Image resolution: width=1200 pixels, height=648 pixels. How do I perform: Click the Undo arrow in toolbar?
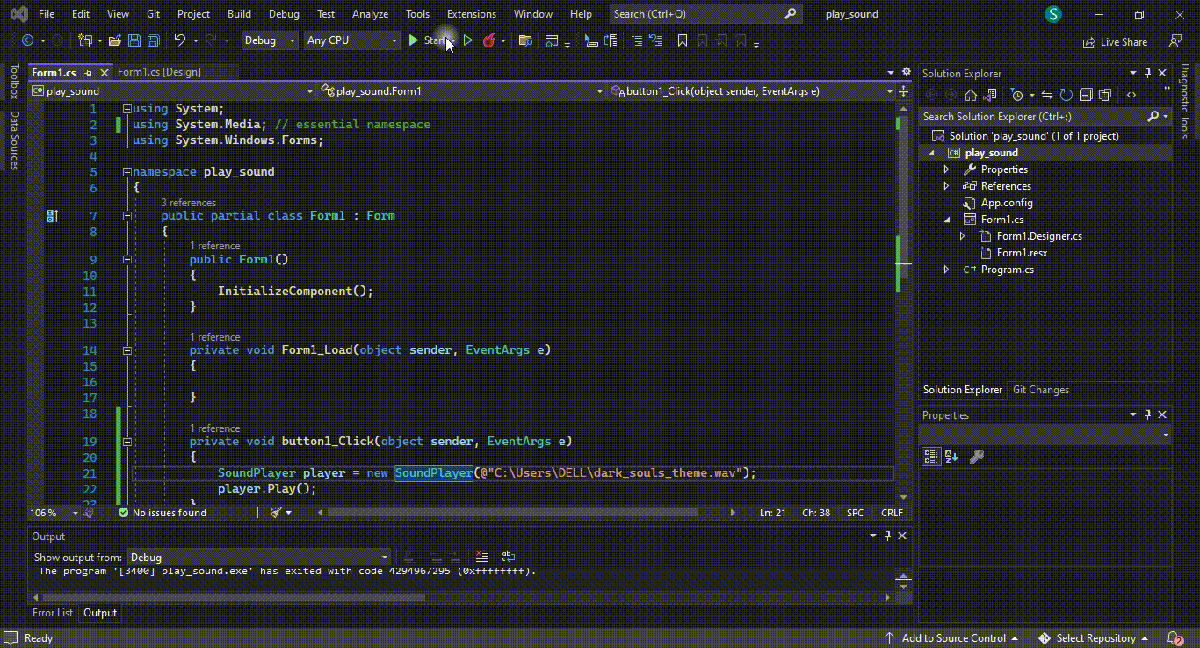click(x=180, y=41)
